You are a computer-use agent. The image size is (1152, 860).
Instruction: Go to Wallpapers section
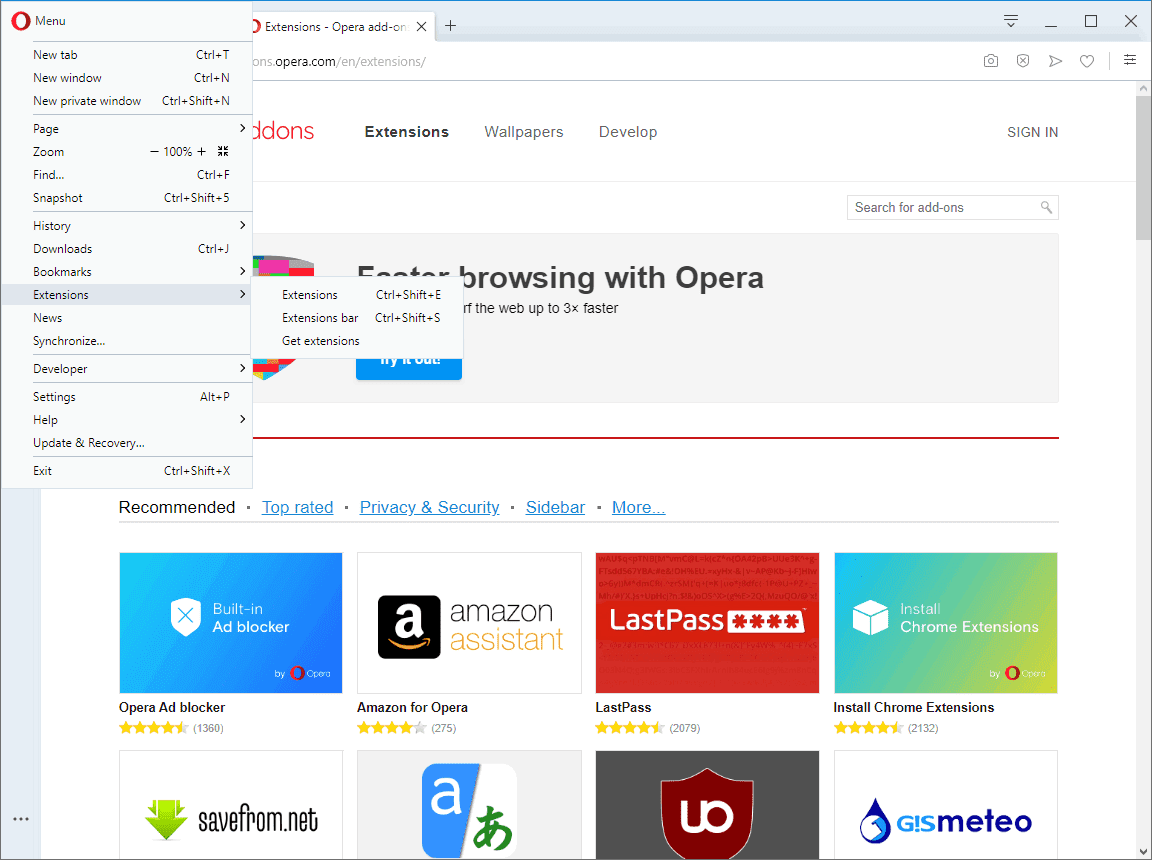tap(524, 132)
